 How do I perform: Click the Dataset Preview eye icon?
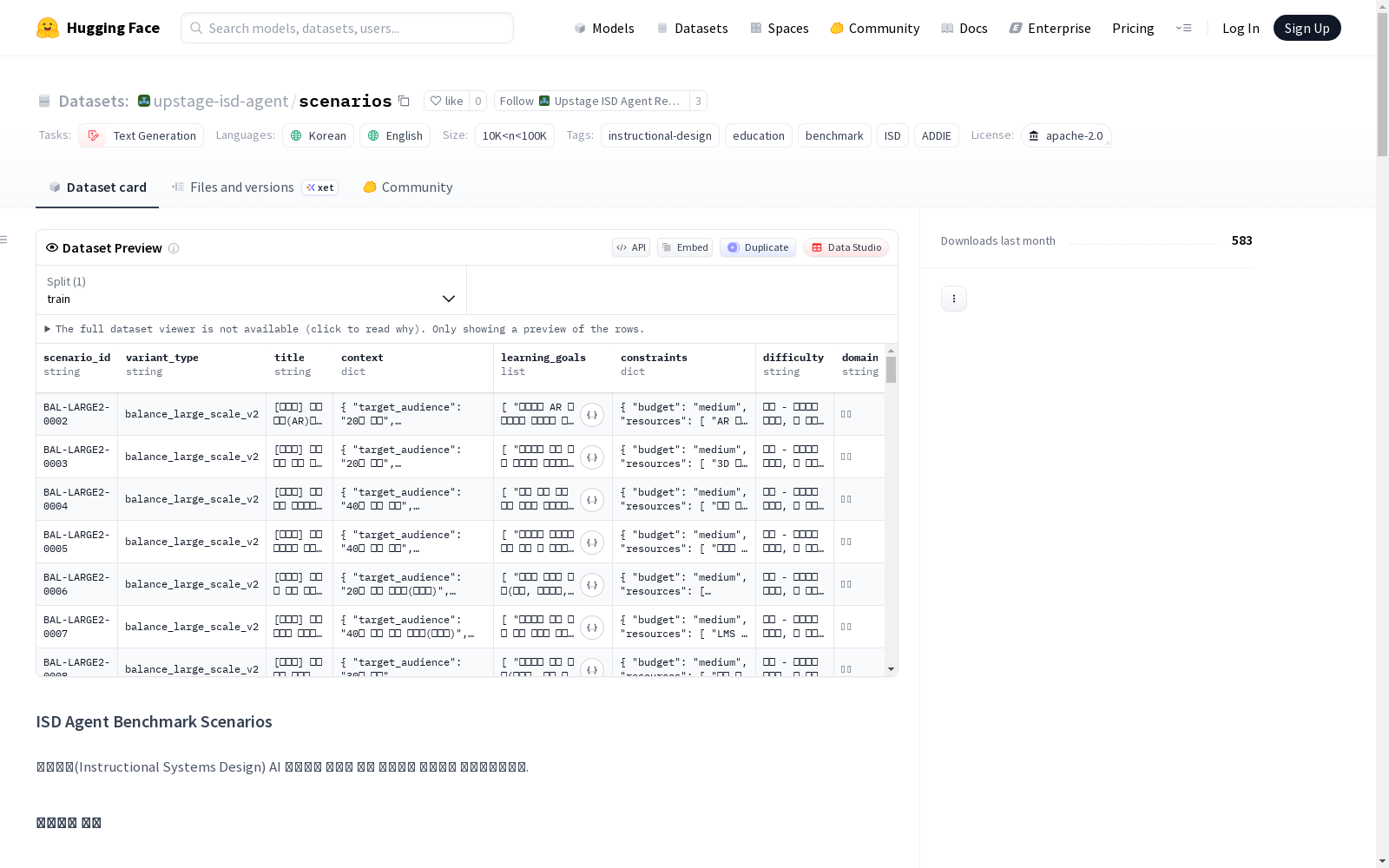52,247
